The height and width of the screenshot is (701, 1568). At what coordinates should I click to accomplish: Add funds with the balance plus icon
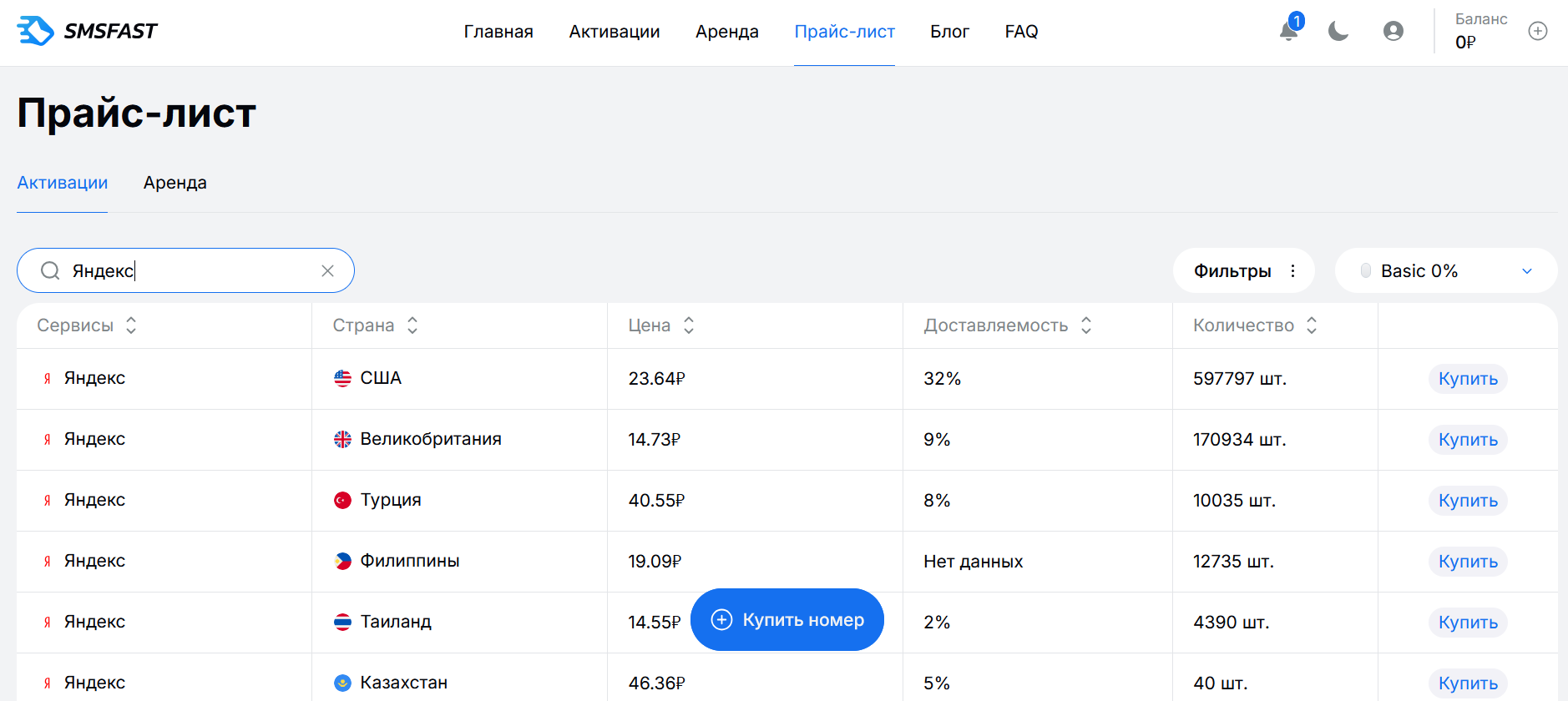tap(1538, 31)
